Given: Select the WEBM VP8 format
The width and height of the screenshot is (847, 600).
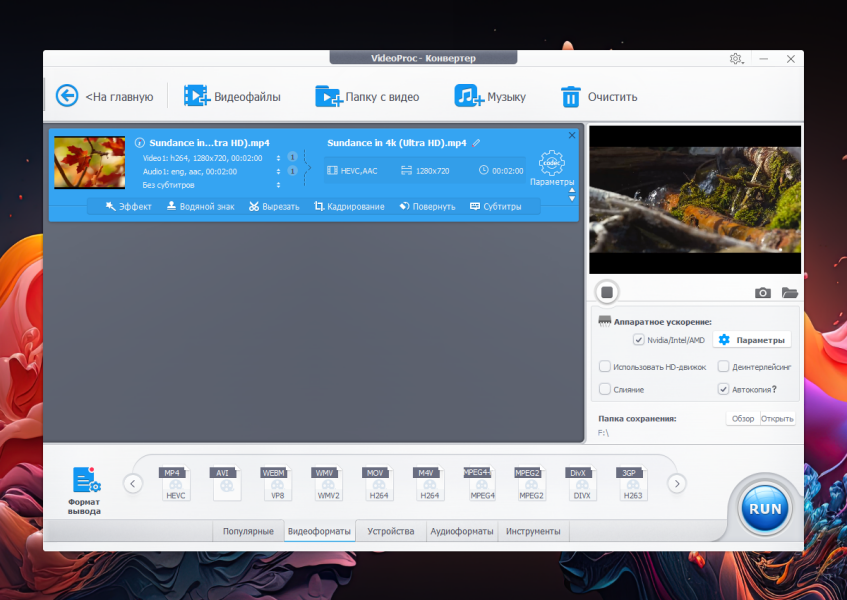Looking at the screenshot, I should (x=277, y=483).
